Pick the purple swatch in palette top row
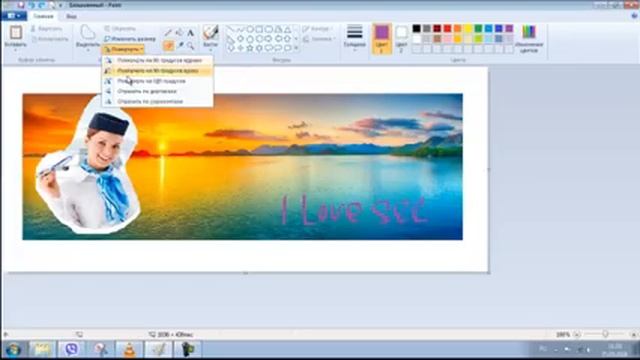 [x=509, y=28]
